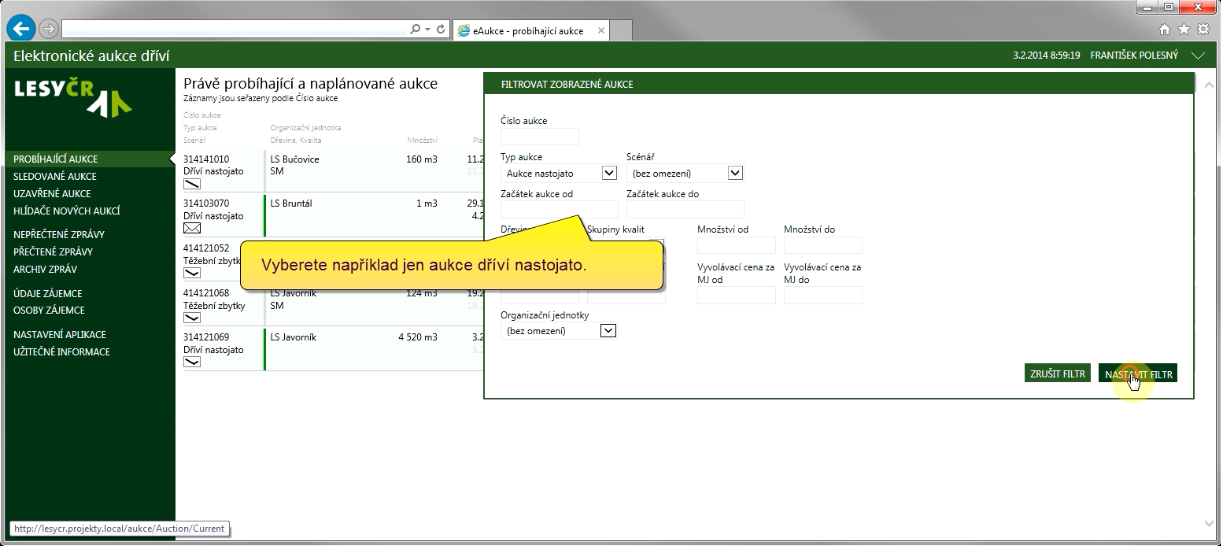Open Nepřečtené zprávy in sidebar
The height and width of the screenshot is (546, 1221).
tap(59, 235)
